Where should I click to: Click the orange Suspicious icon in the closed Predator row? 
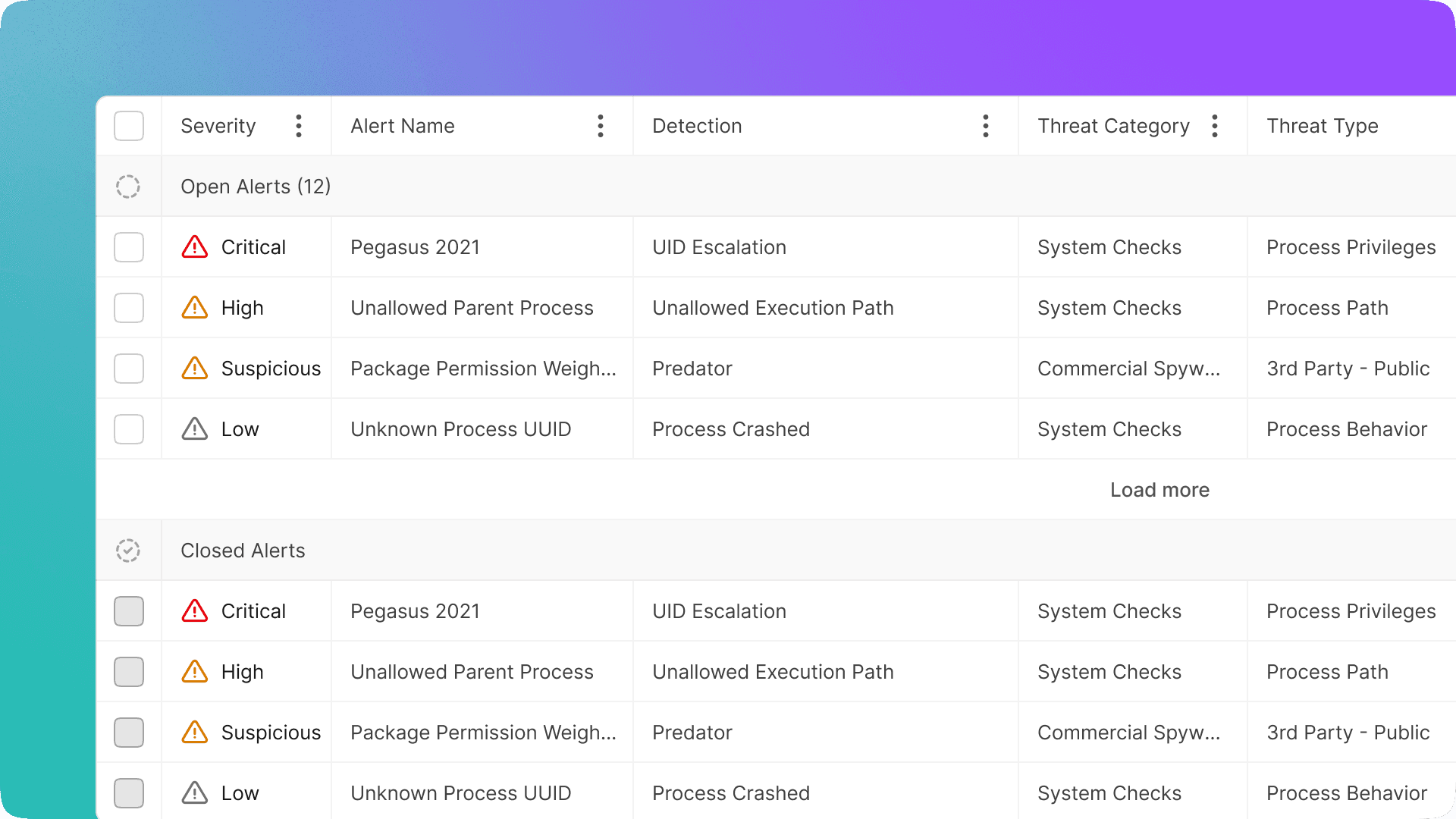[x=194, y=732]
